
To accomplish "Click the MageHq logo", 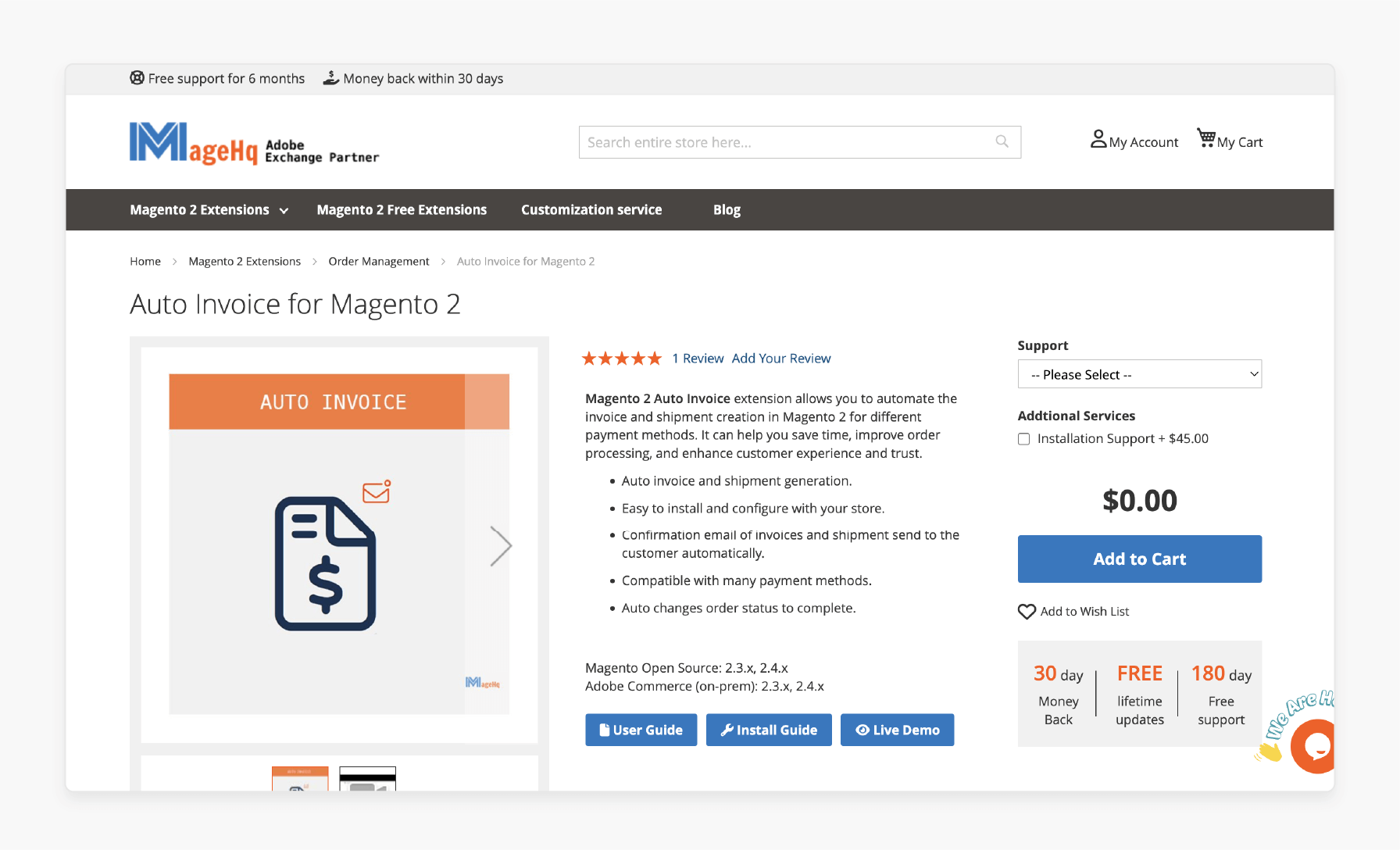I will (193, 144).
